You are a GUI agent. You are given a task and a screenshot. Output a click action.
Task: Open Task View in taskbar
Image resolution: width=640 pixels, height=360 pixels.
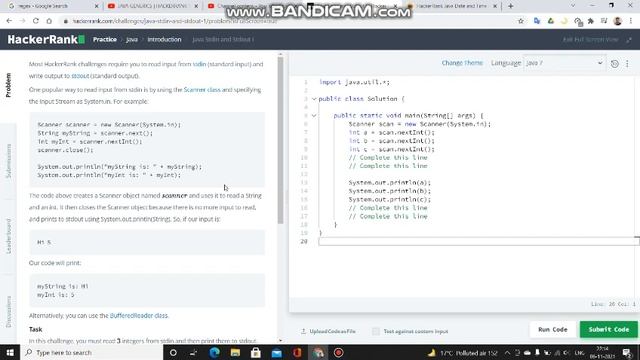pos(193,352)
